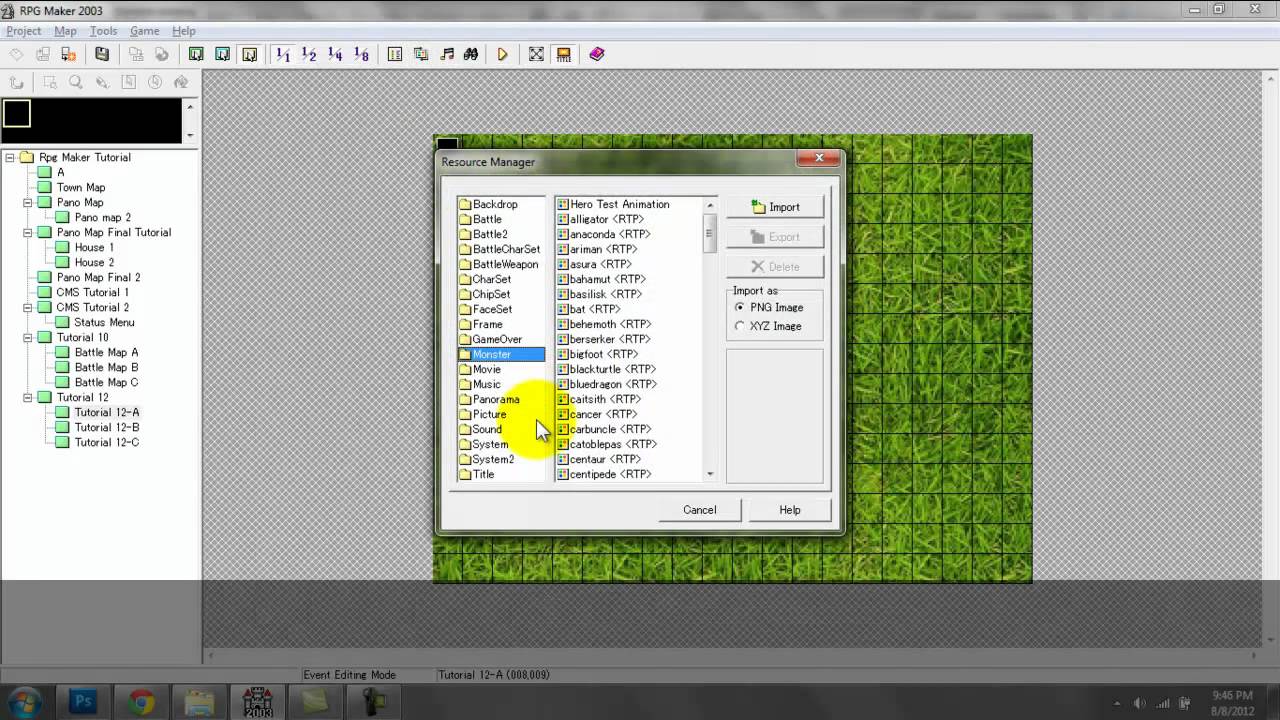Set map zoom to 1/8 scale
1280x720 pixels.
pyautogui.click(x=361, y=54)
